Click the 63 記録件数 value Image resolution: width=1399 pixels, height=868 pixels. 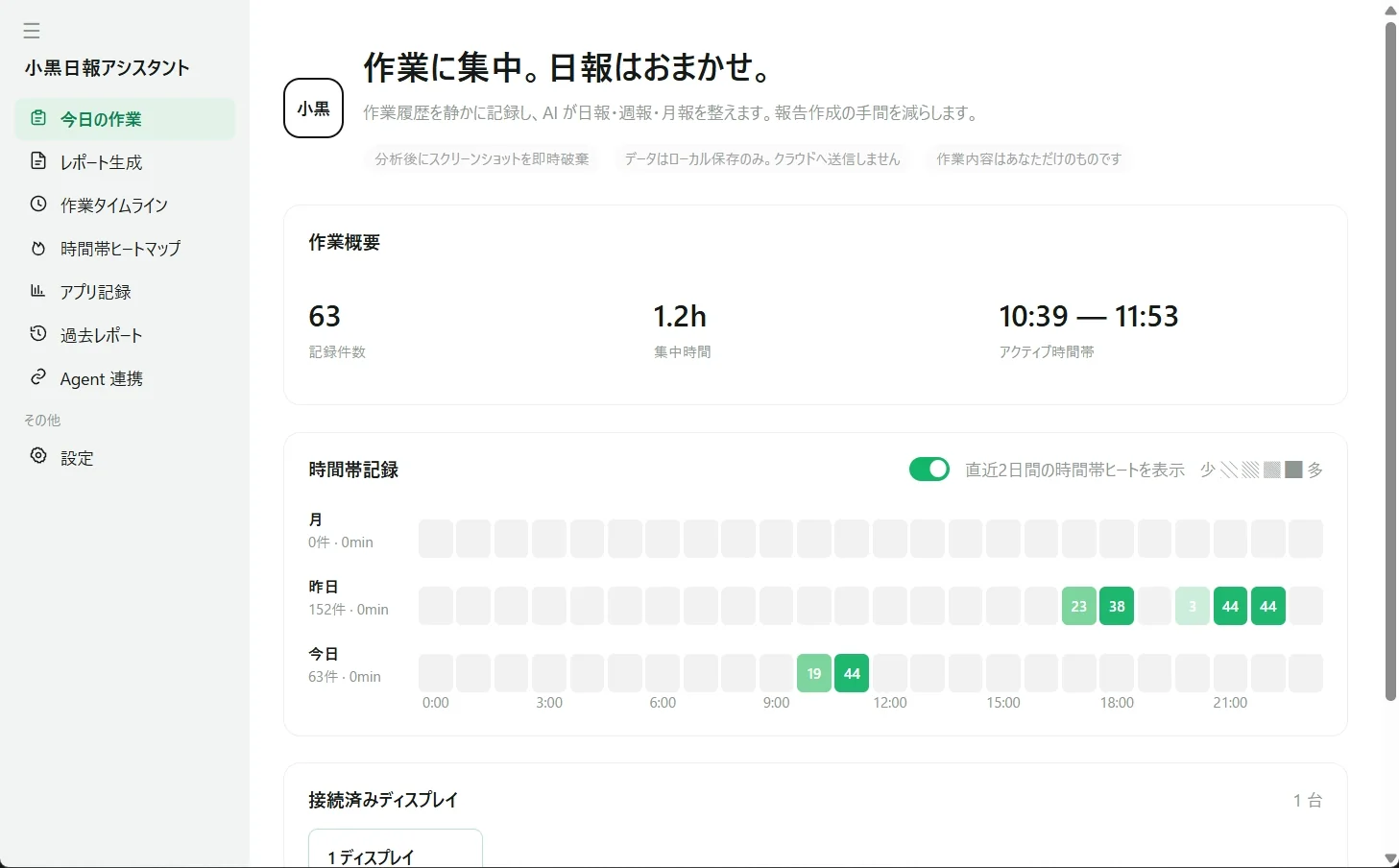point(325,316)
